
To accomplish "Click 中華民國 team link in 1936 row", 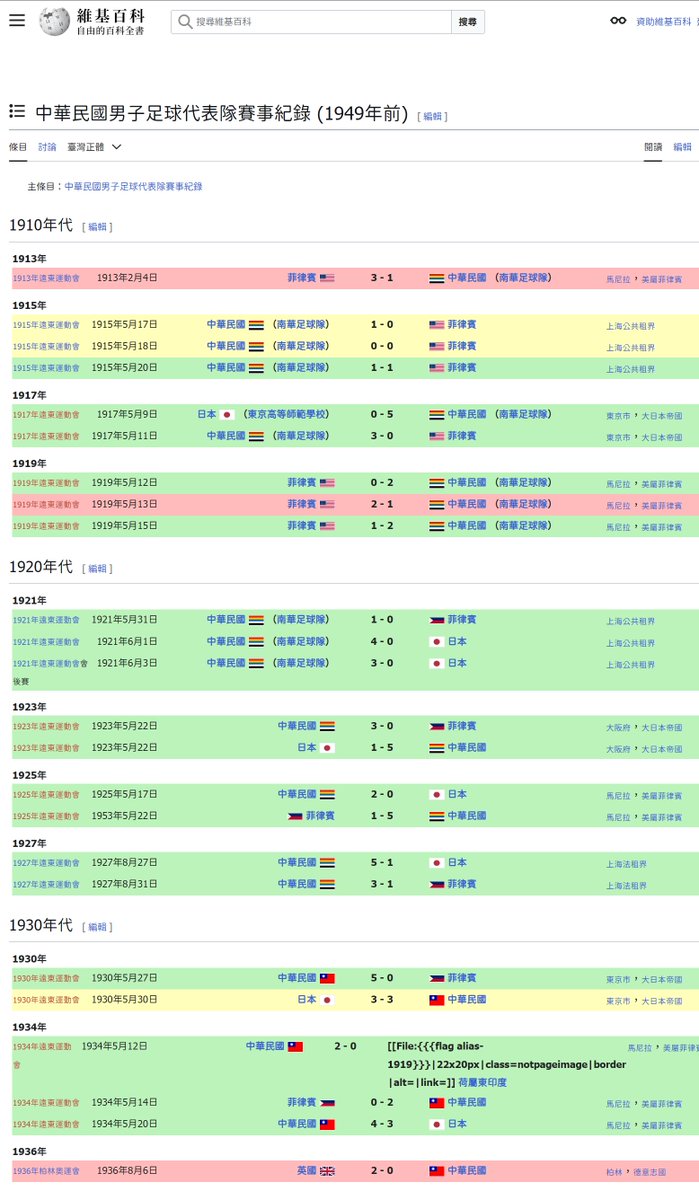I will 467,1171.
